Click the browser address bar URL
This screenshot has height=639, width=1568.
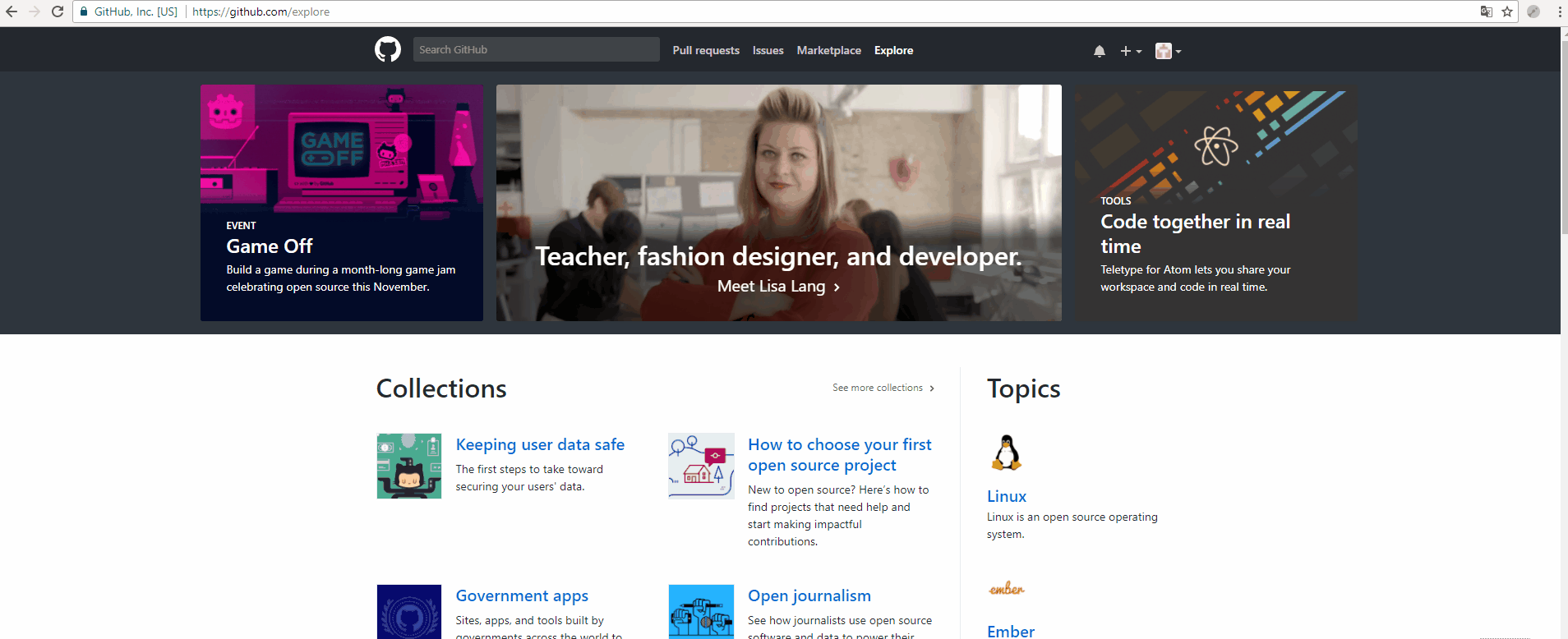coord(261,11)
